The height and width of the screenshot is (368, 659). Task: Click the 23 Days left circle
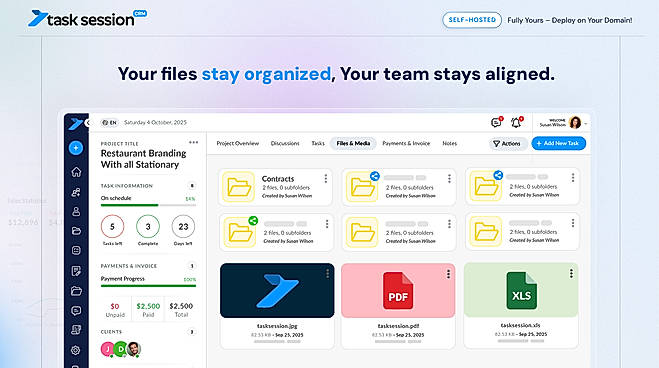[183, 226]
